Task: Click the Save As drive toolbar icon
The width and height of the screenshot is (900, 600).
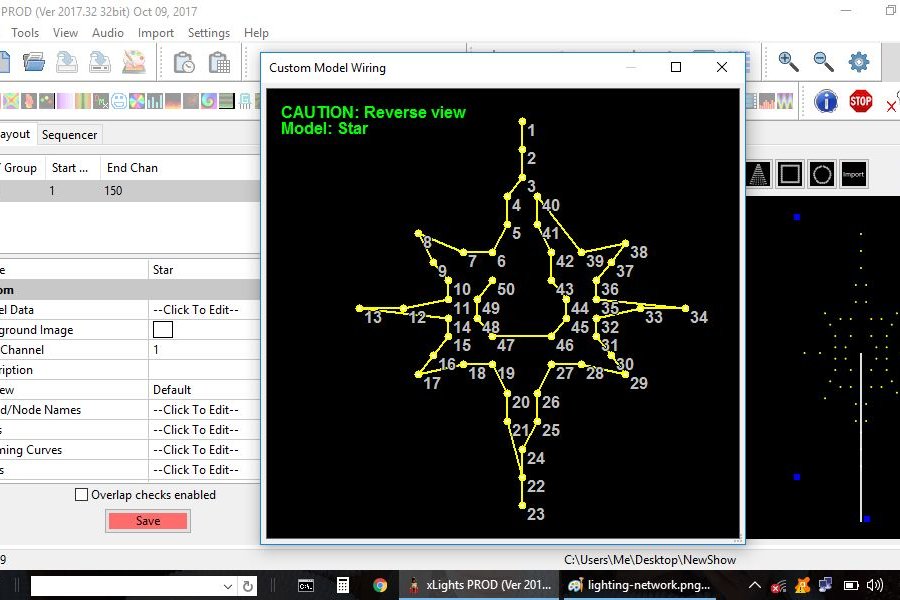Action: pos(99,62)
